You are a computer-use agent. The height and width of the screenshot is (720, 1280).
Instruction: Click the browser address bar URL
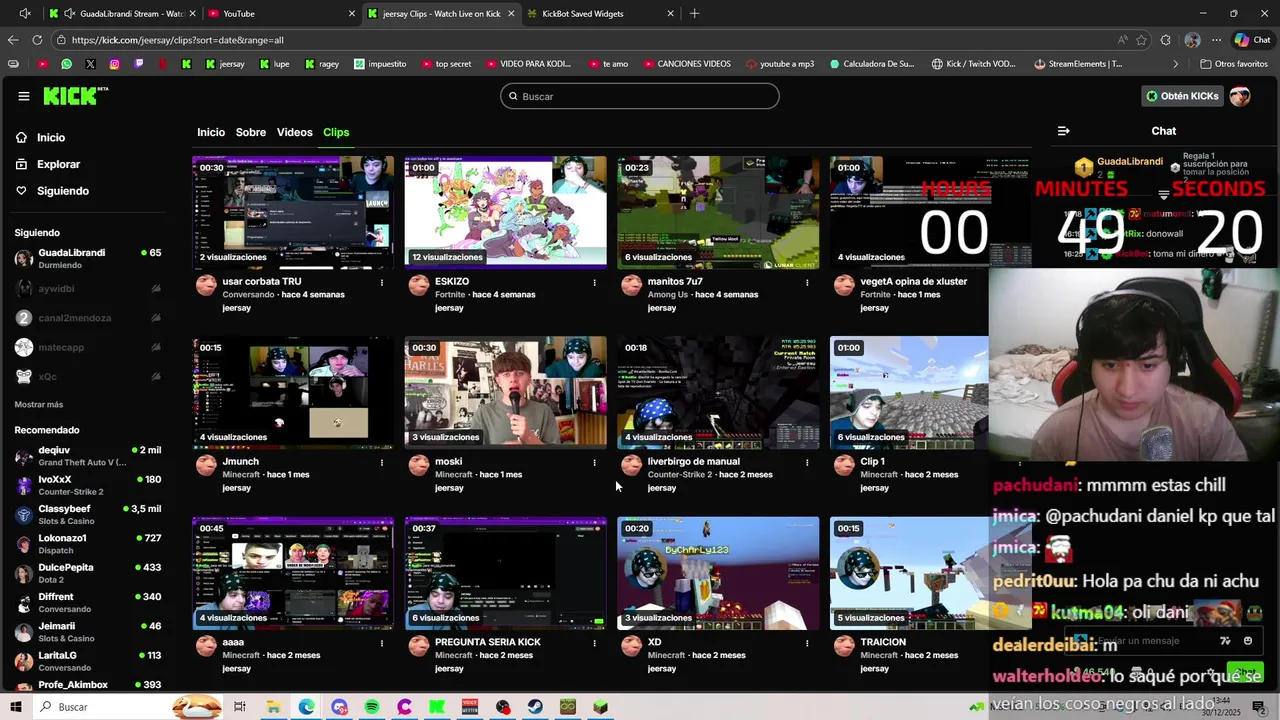point(178,40)
